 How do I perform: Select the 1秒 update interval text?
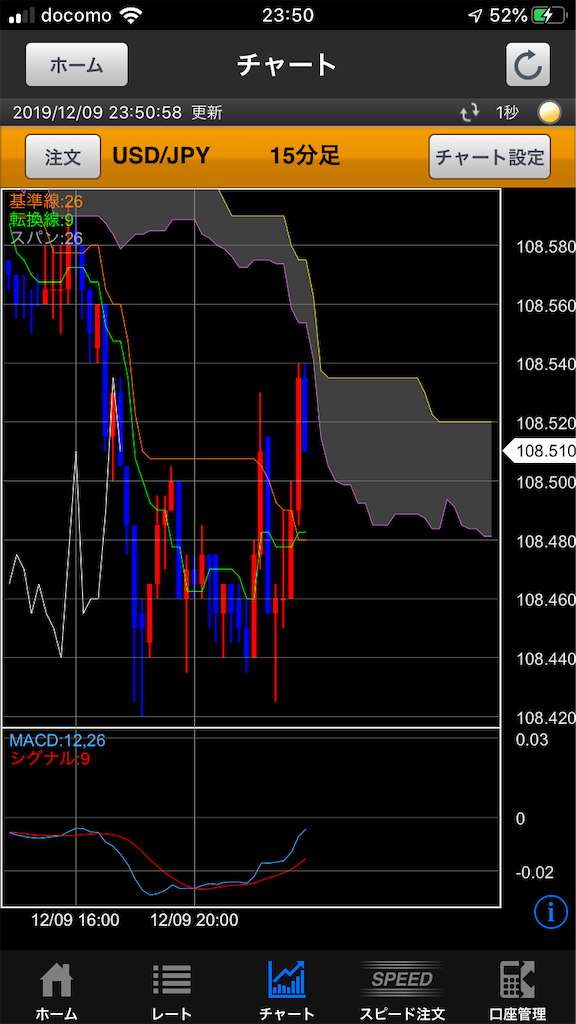tap(507, 113)
